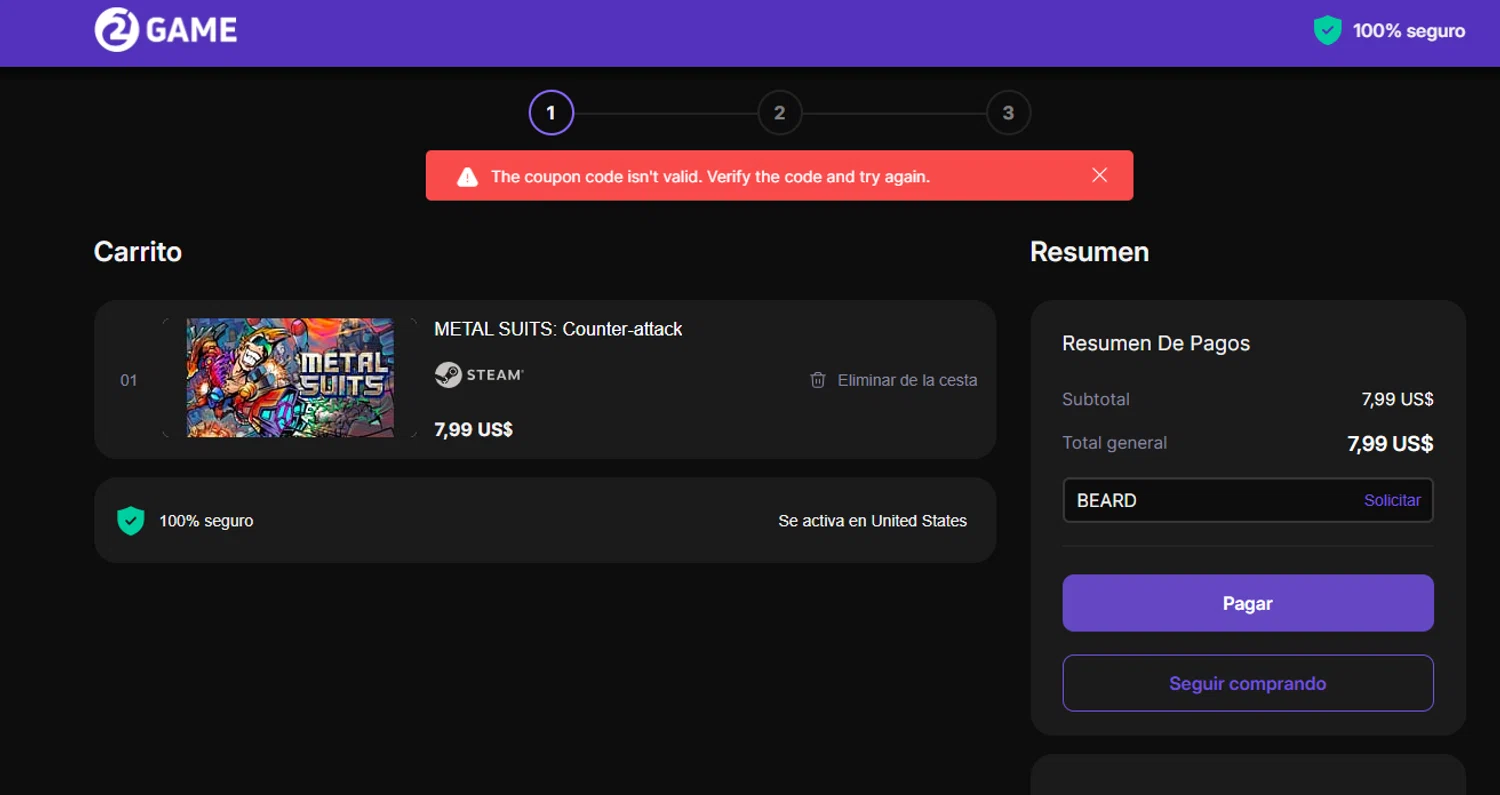
Task: Click the Steam platform logo
Action: 479,375
